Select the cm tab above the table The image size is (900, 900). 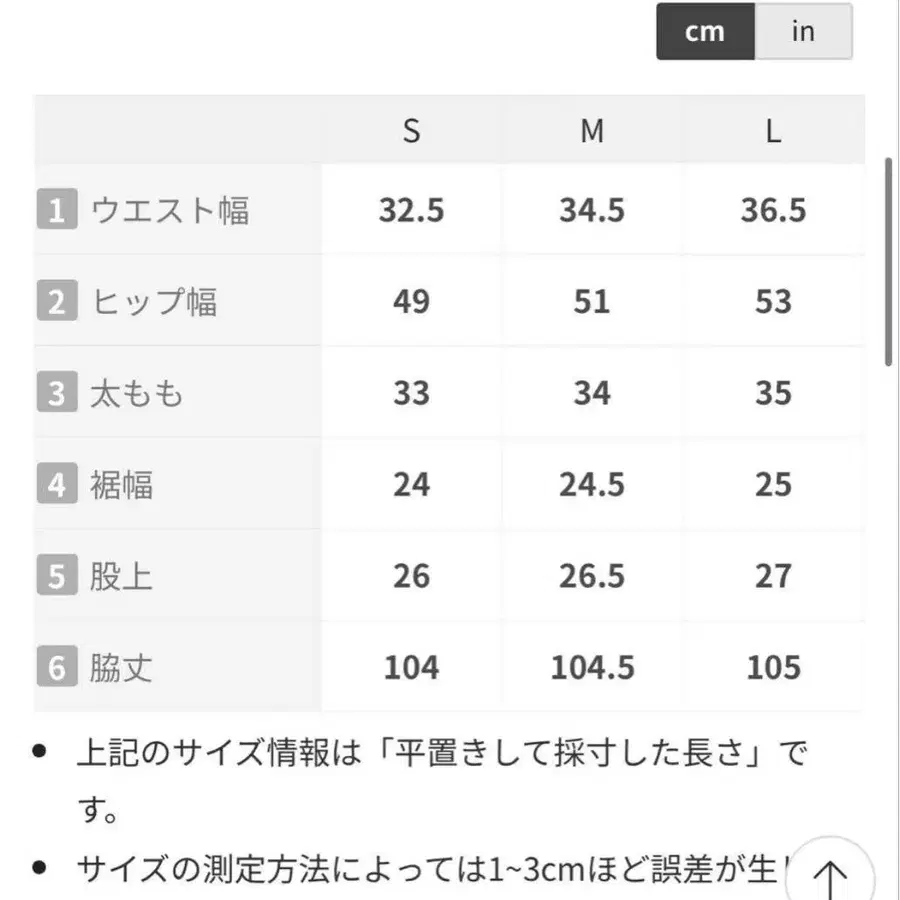[705, 32]
